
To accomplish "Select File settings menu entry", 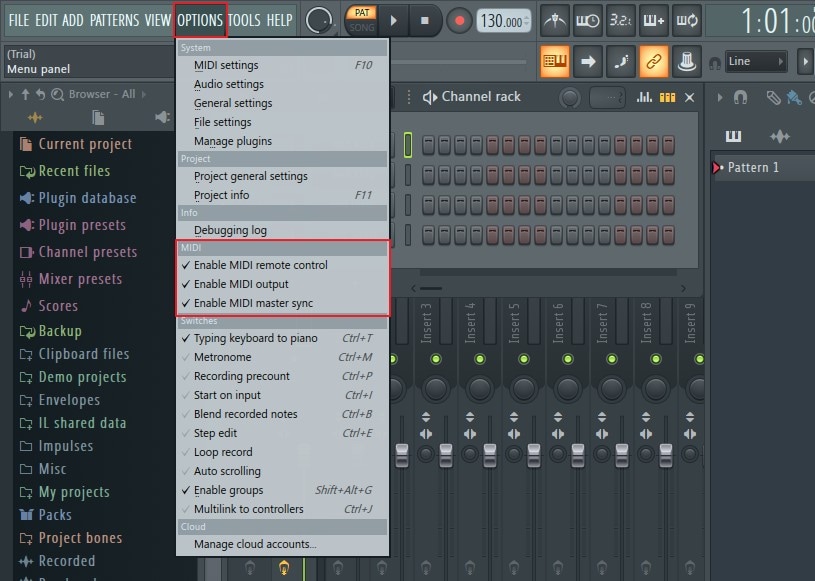I will tap(283, 122).
